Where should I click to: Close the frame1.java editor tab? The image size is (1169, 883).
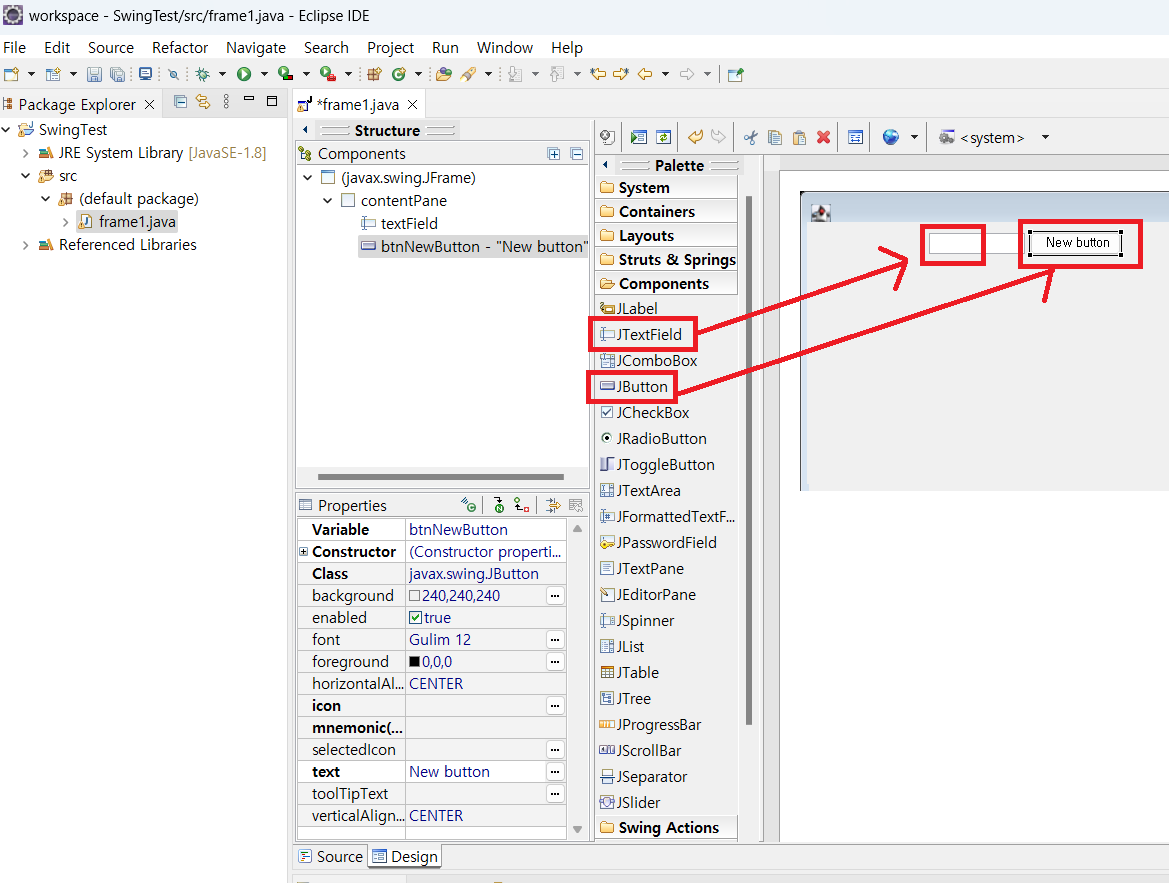point(412,104)
